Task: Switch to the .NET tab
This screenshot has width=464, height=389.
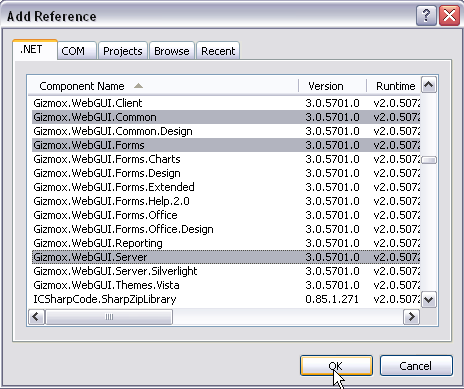Action: (35, 50)
